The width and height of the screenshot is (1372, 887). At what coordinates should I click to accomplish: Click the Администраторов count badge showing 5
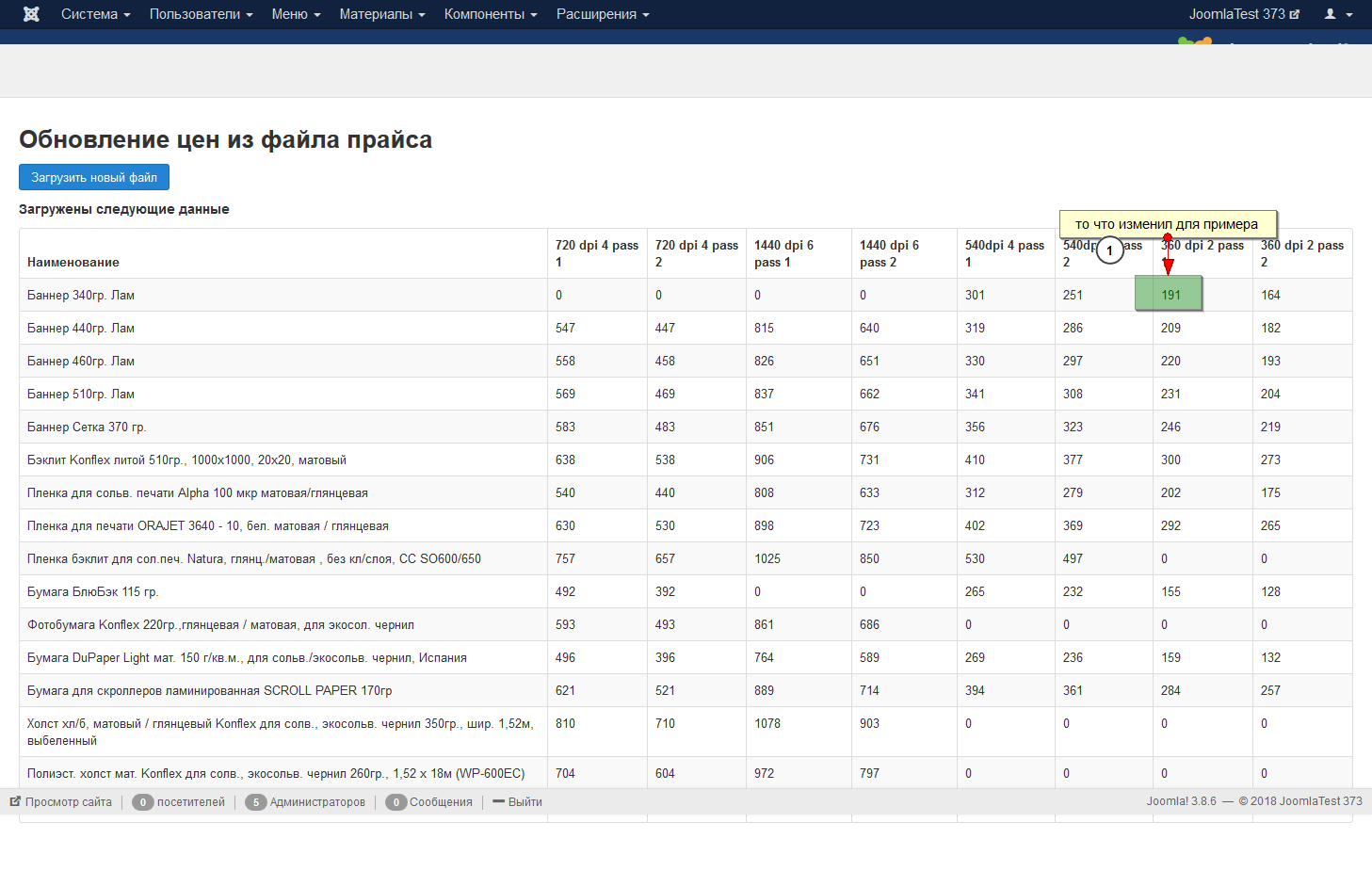(255, 802)
